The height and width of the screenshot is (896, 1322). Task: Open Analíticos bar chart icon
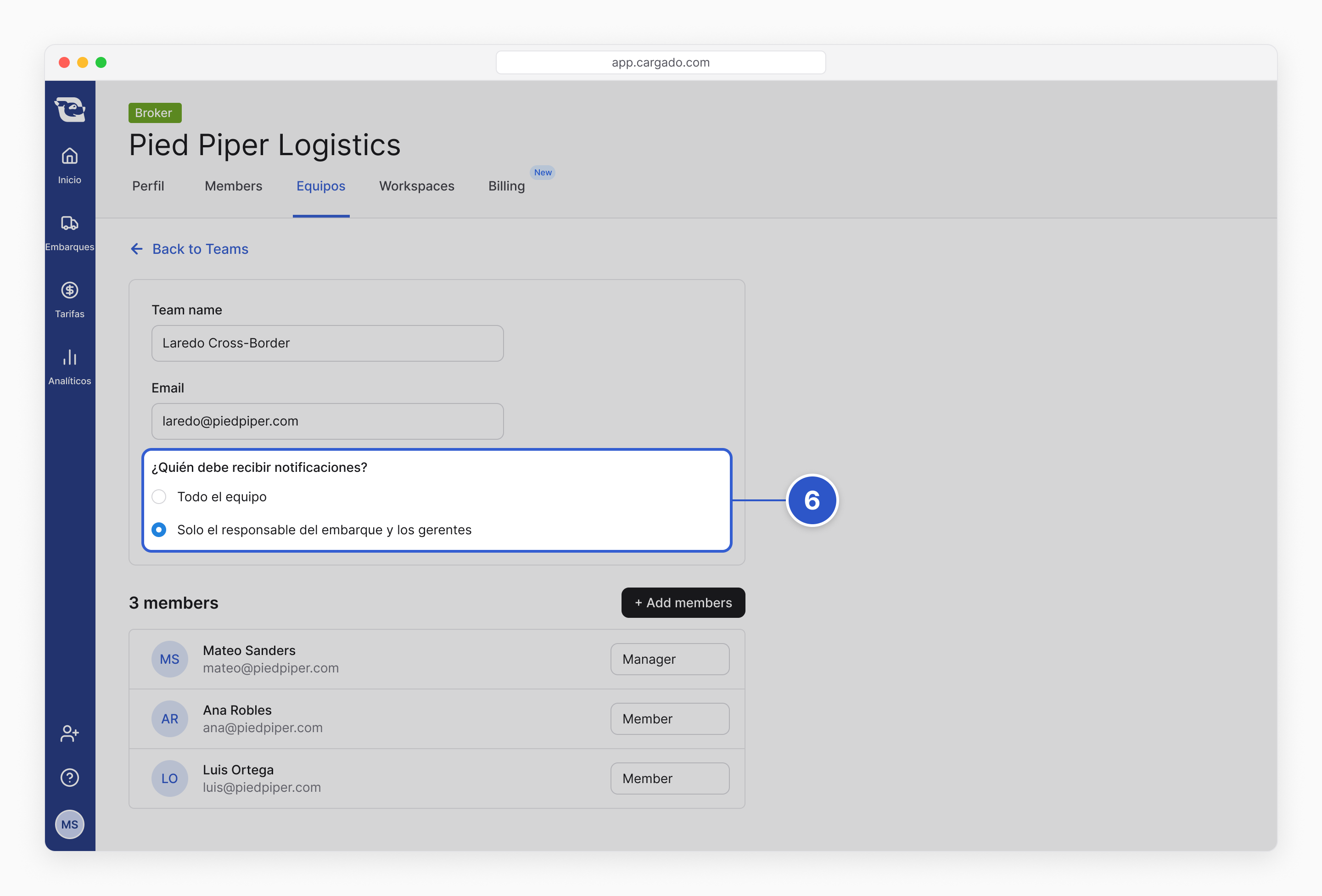click(69, 357)
